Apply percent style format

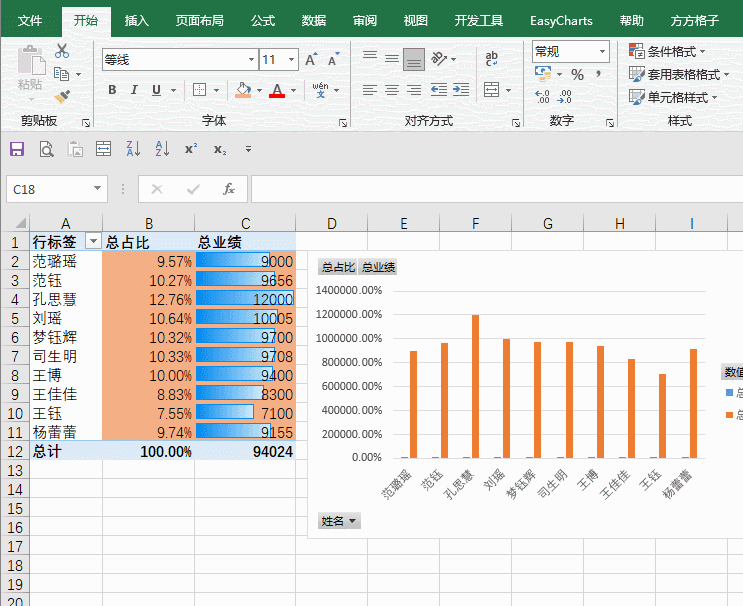[x=577, y=74]
